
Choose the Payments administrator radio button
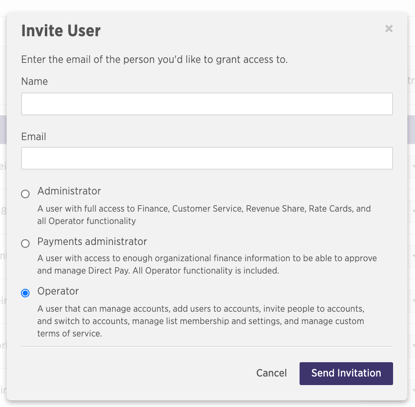[x=25, y=243]
